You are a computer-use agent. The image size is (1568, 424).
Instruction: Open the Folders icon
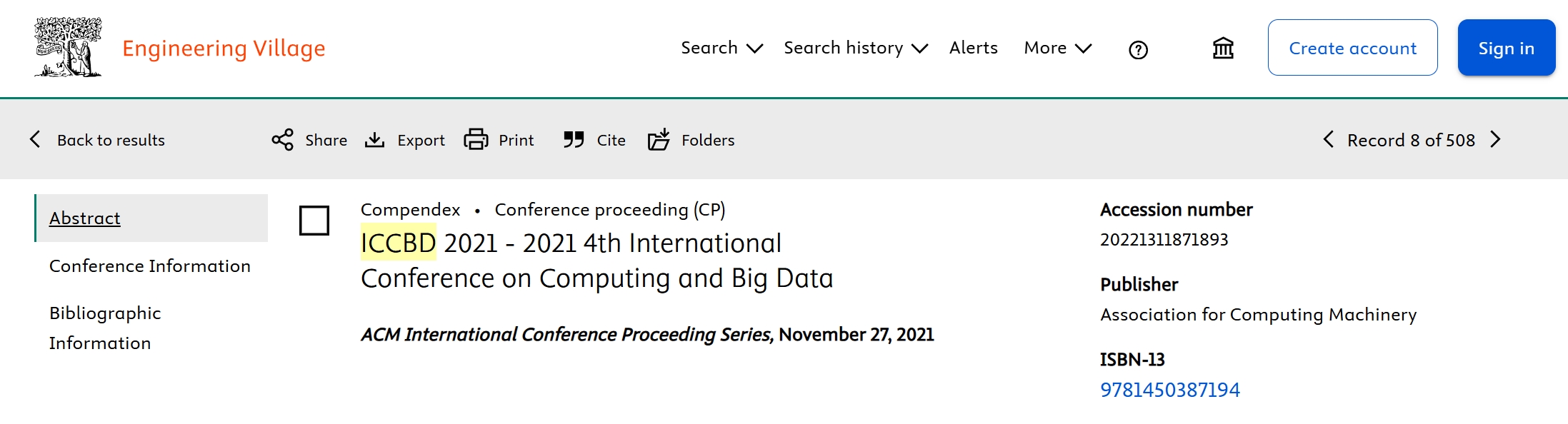pos(659,140)
